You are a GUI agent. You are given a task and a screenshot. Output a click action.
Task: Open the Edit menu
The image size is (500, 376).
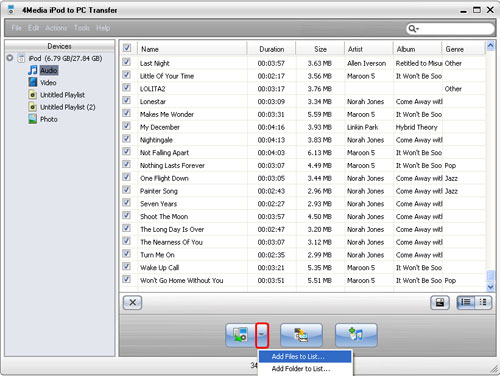coord(33,28)
